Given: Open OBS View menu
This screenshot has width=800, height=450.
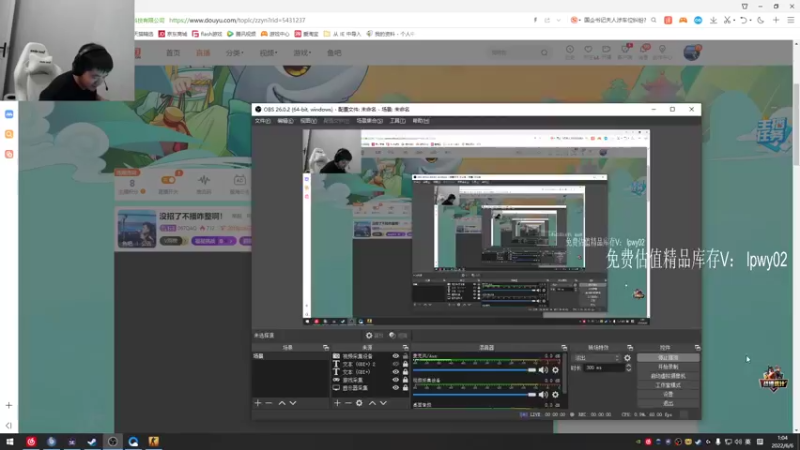Looking at the screenshot, I should click(x=308, y=121).
